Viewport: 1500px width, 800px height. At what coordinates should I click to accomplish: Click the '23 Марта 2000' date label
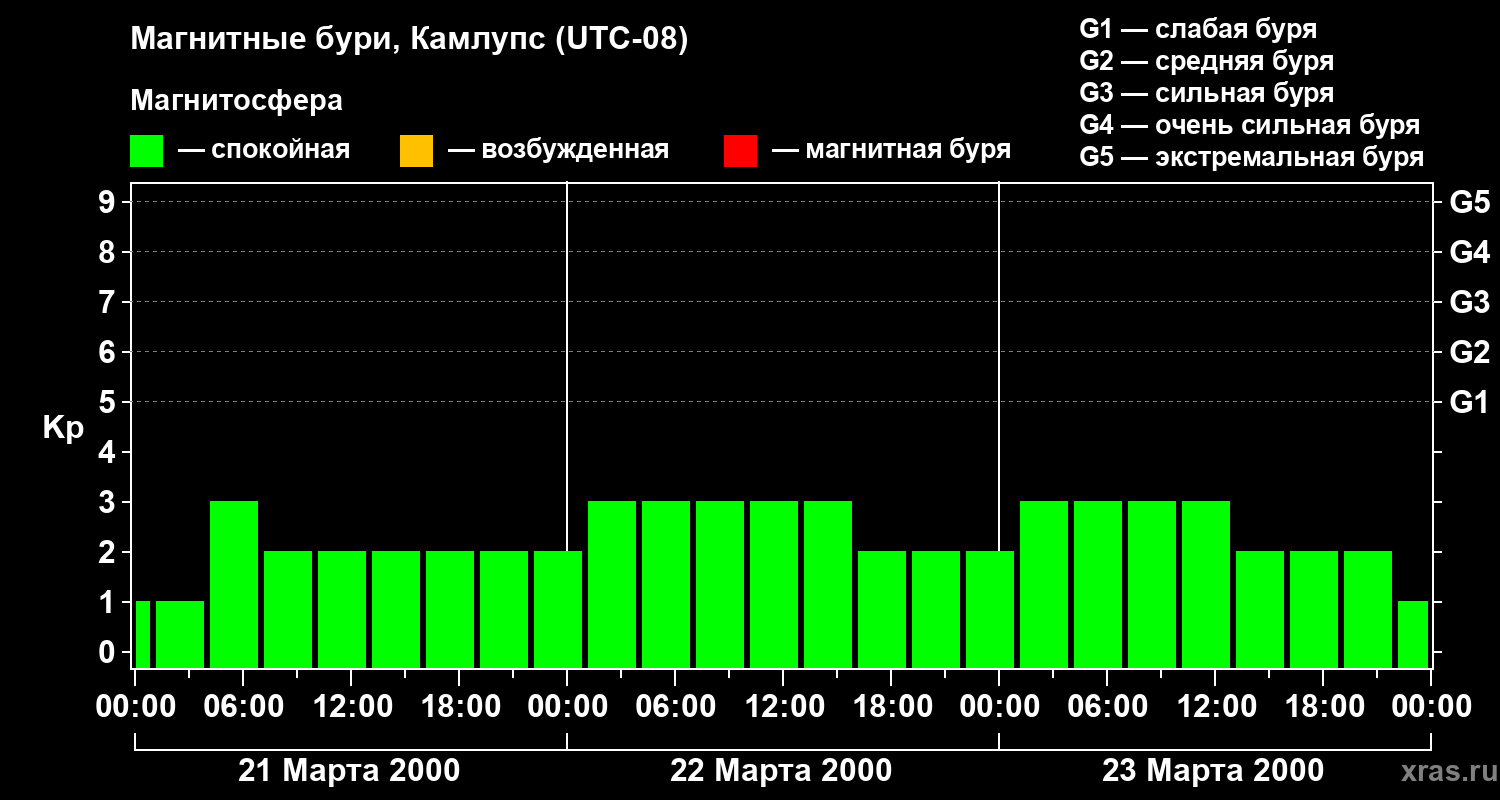click(x=1213, y=771)
